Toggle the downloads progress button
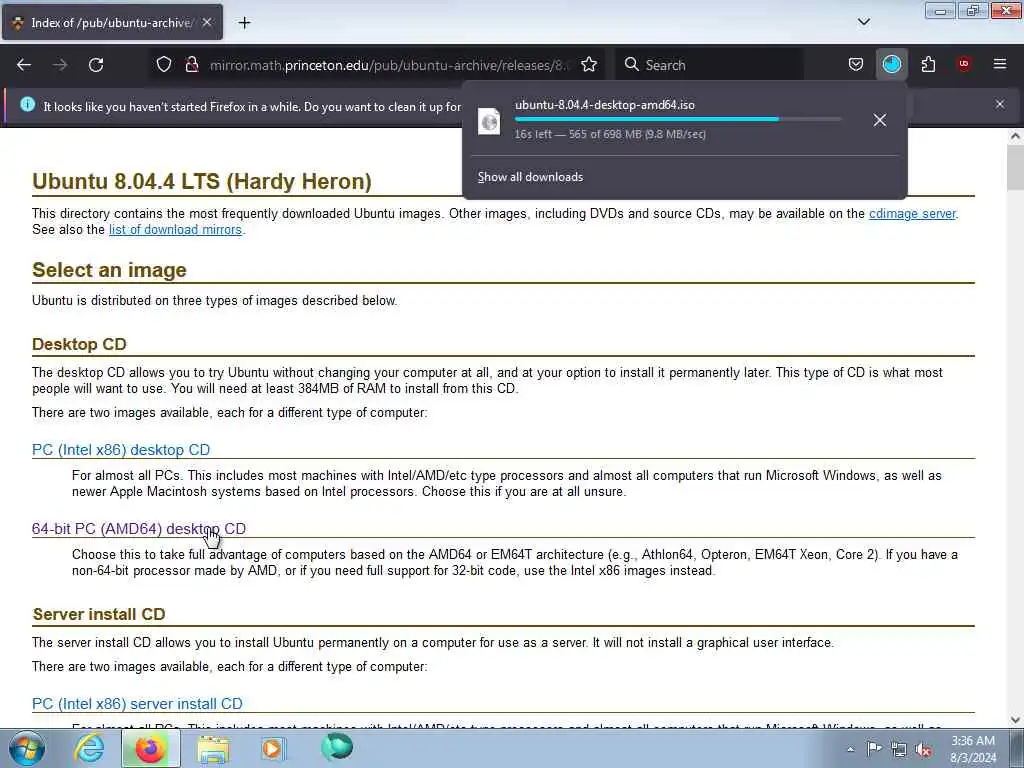This screenshot has height=768, width=1024. tap(891, 65)
